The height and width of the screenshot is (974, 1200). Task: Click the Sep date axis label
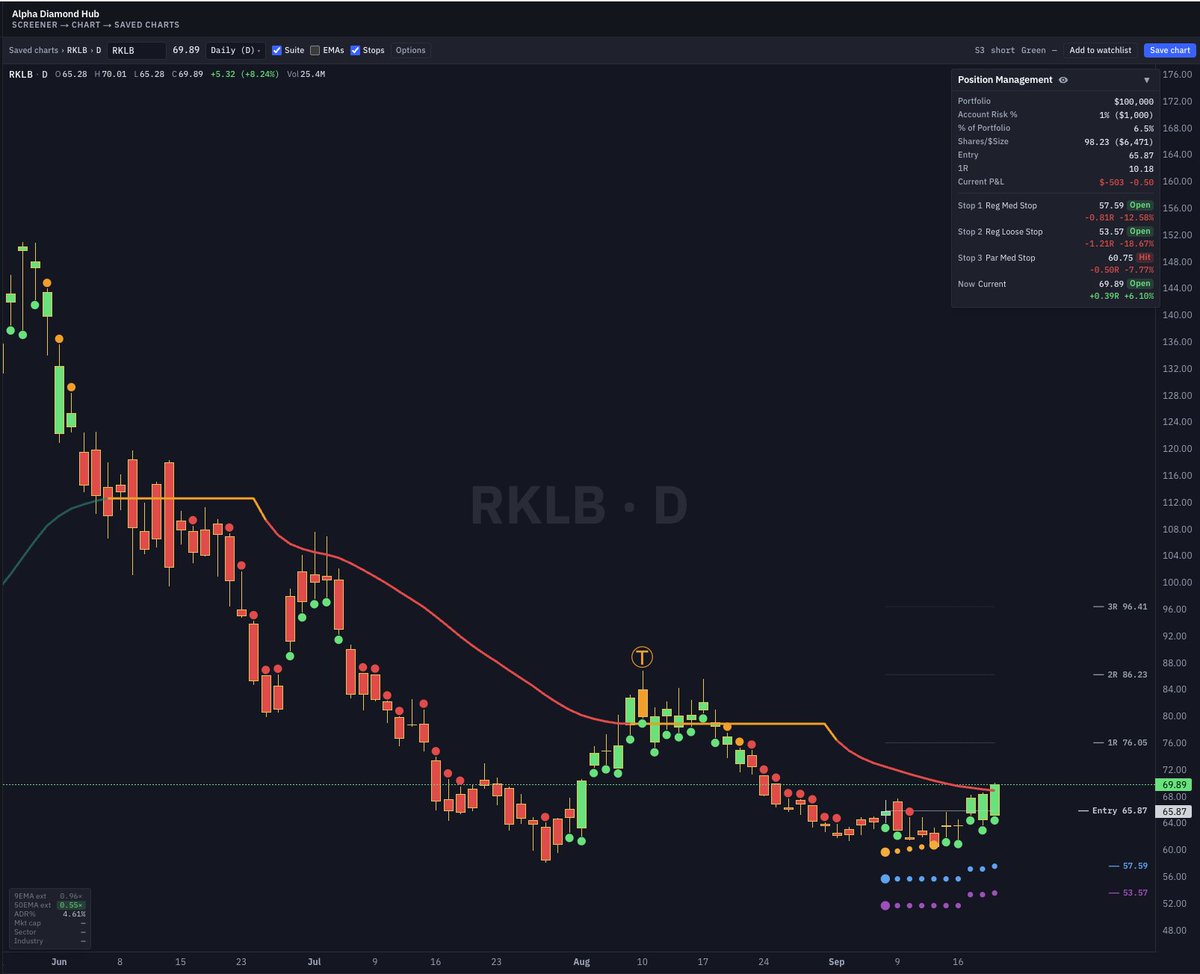(836, 961)
